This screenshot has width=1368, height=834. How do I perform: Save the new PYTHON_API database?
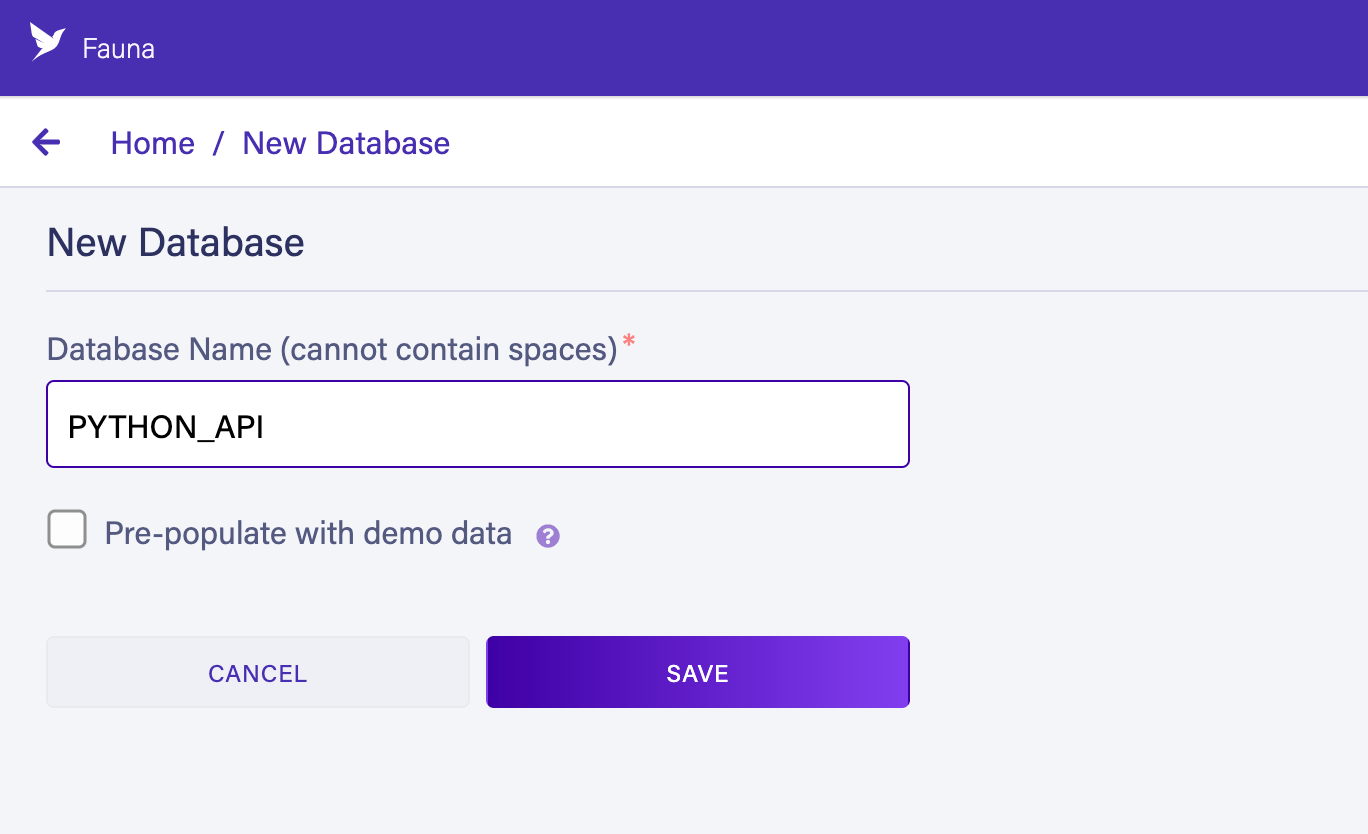[x=698, y=673]
